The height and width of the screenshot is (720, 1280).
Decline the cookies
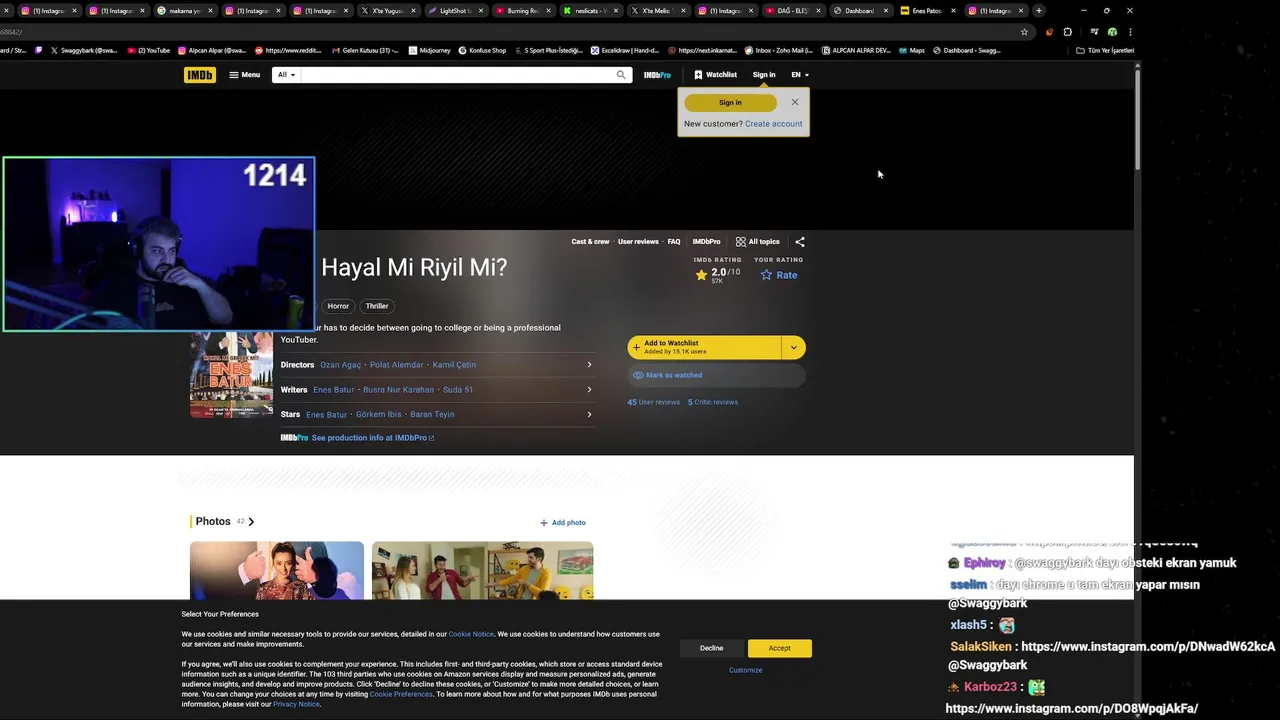pos(711,648)
